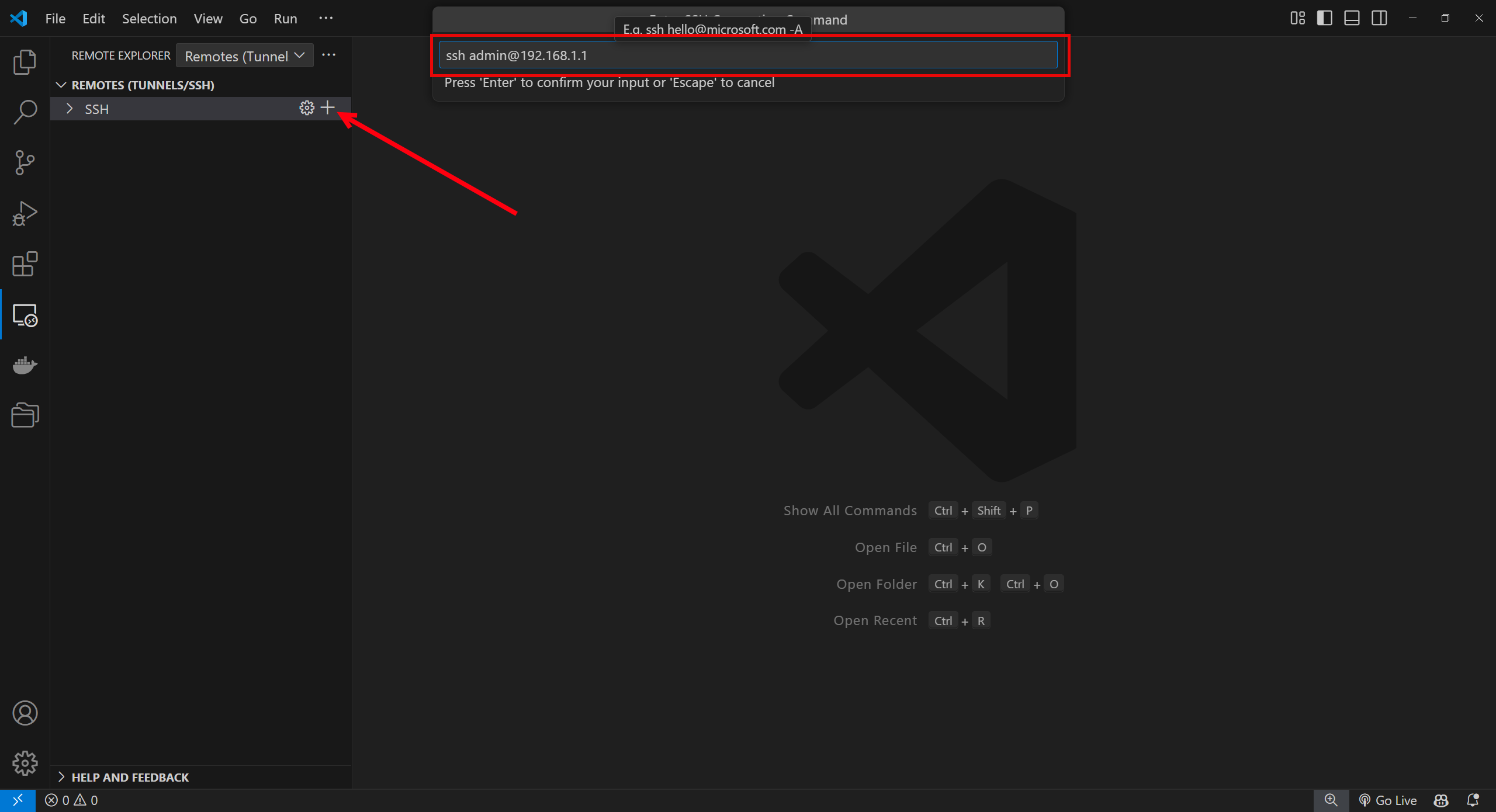Open the Remotes (Tunnels/SSH) dropdown
1496x812 pixels.
[x=244, y=55]
